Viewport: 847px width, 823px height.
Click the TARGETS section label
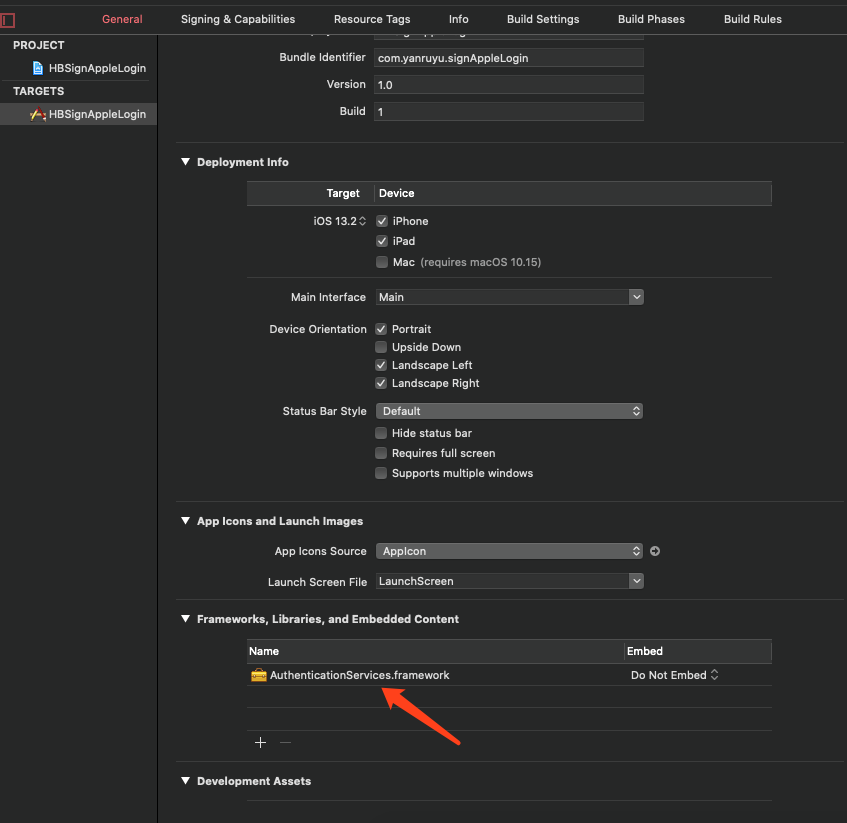[x=38, y=91]
